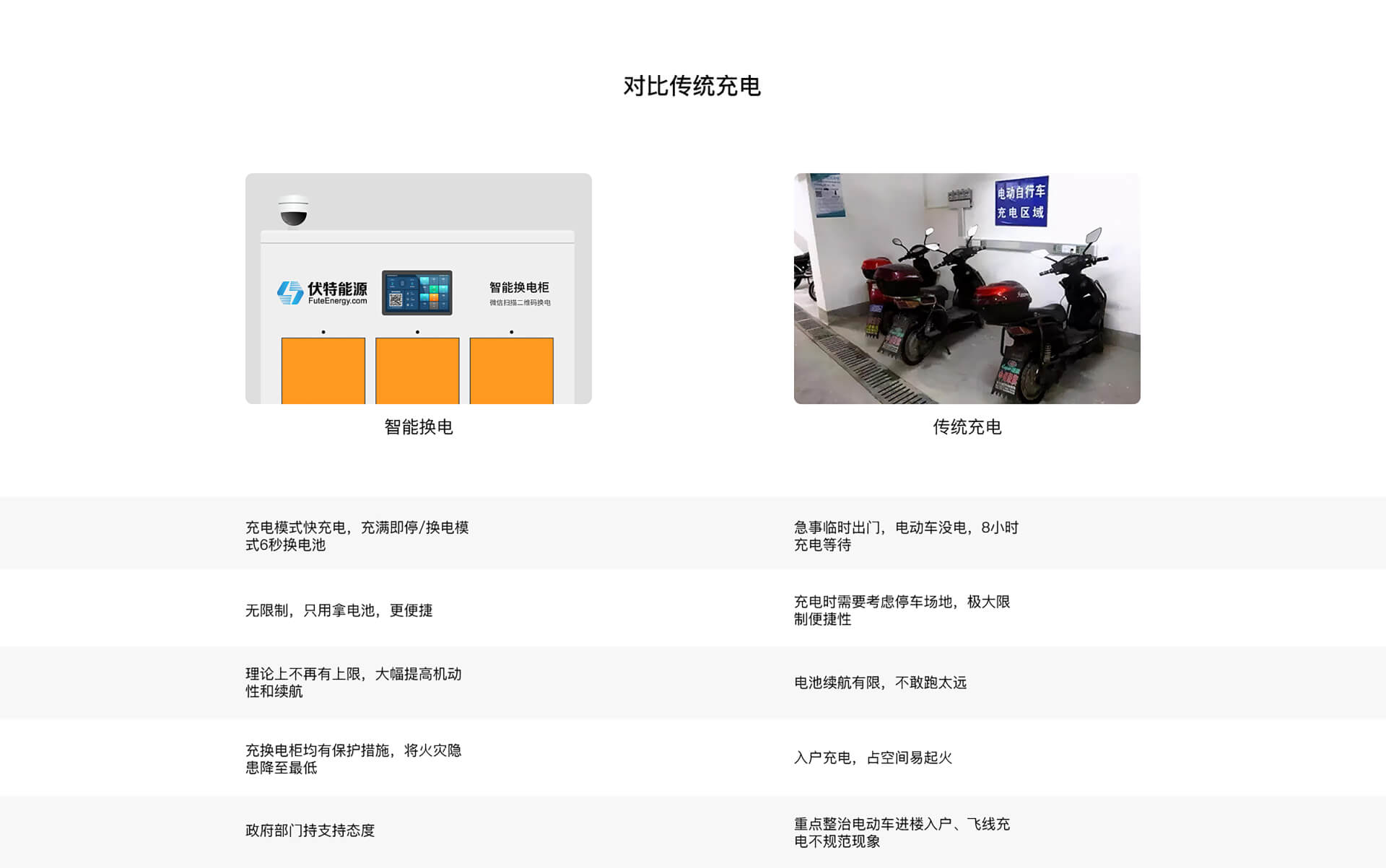This screenshot has width=1386, height=868.
Task: Click the cabinet touchscreen display
Action: point(417,293)
